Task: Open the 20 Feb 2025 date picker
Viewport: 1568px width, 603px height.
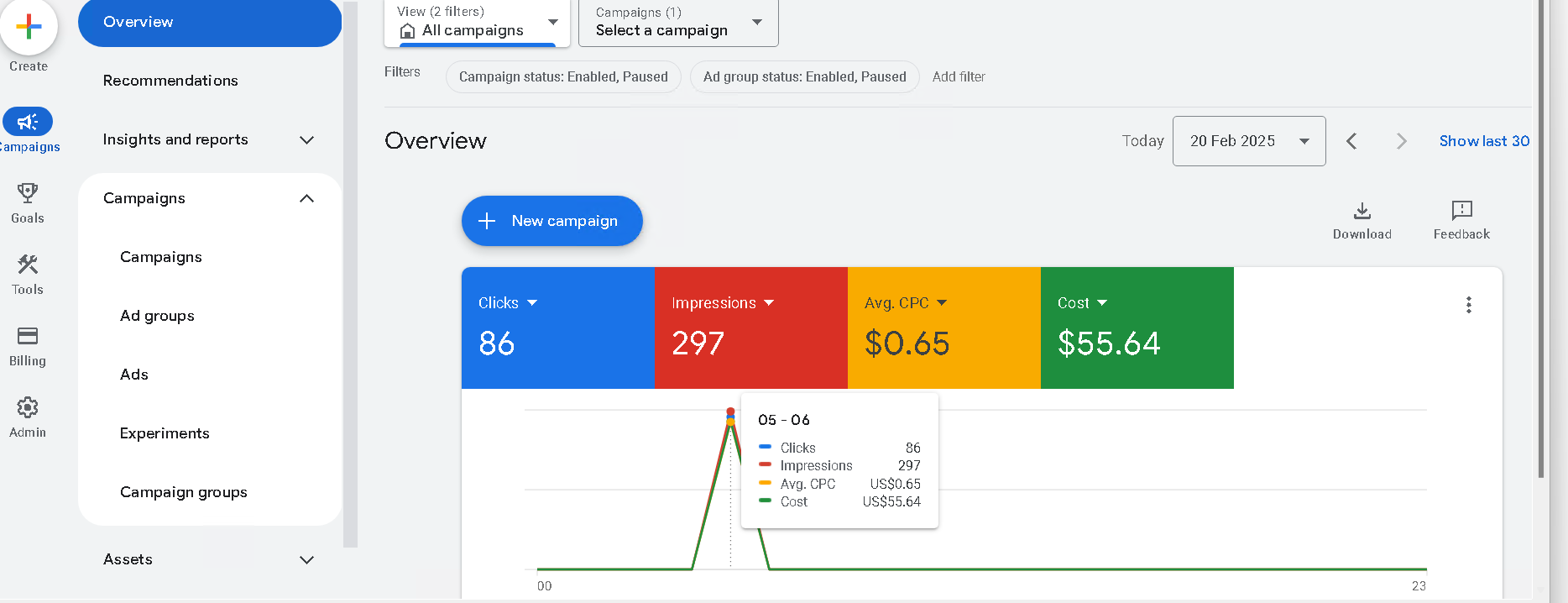Action: [1249, 141]
